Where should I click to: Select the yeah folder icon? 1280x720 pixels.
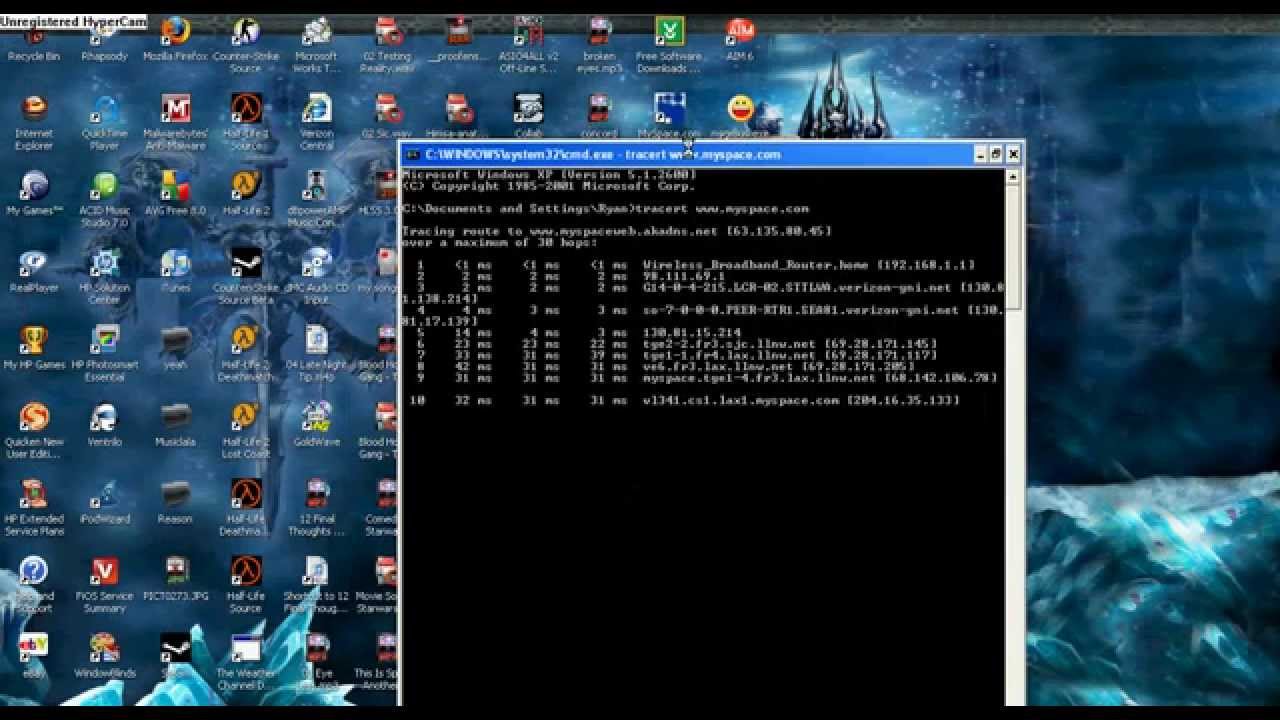(x=175, y=348)
